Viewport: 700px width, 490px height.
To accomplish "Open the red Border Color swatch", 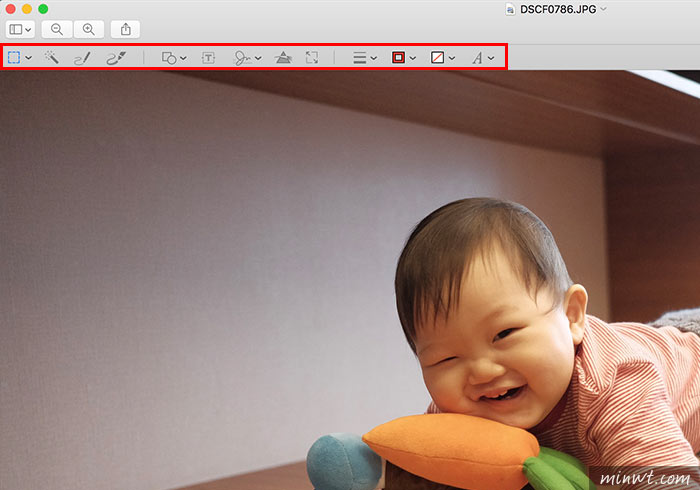I will tap(398, 58).
